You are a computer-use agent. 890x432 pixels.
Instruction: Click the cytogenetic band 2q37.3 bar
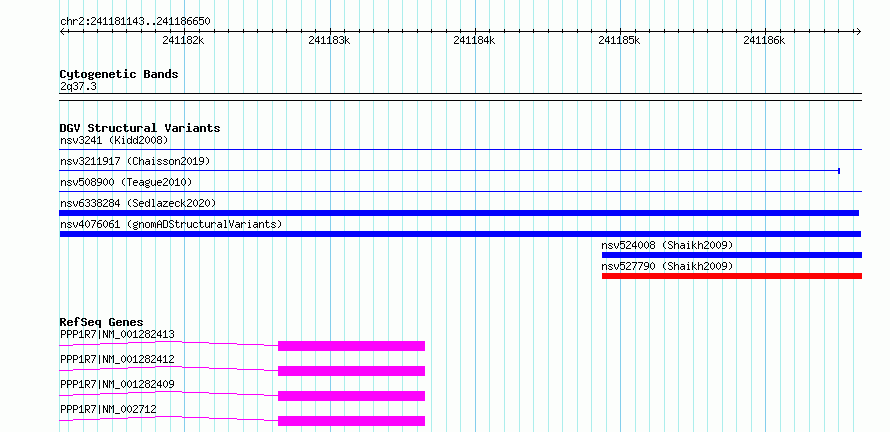(460, 97)
